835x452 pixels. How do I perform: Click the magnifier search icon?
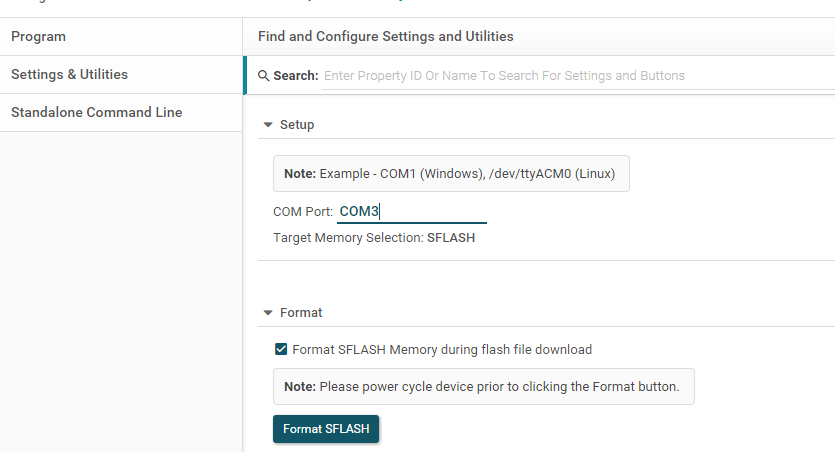(x=264, y=76)
